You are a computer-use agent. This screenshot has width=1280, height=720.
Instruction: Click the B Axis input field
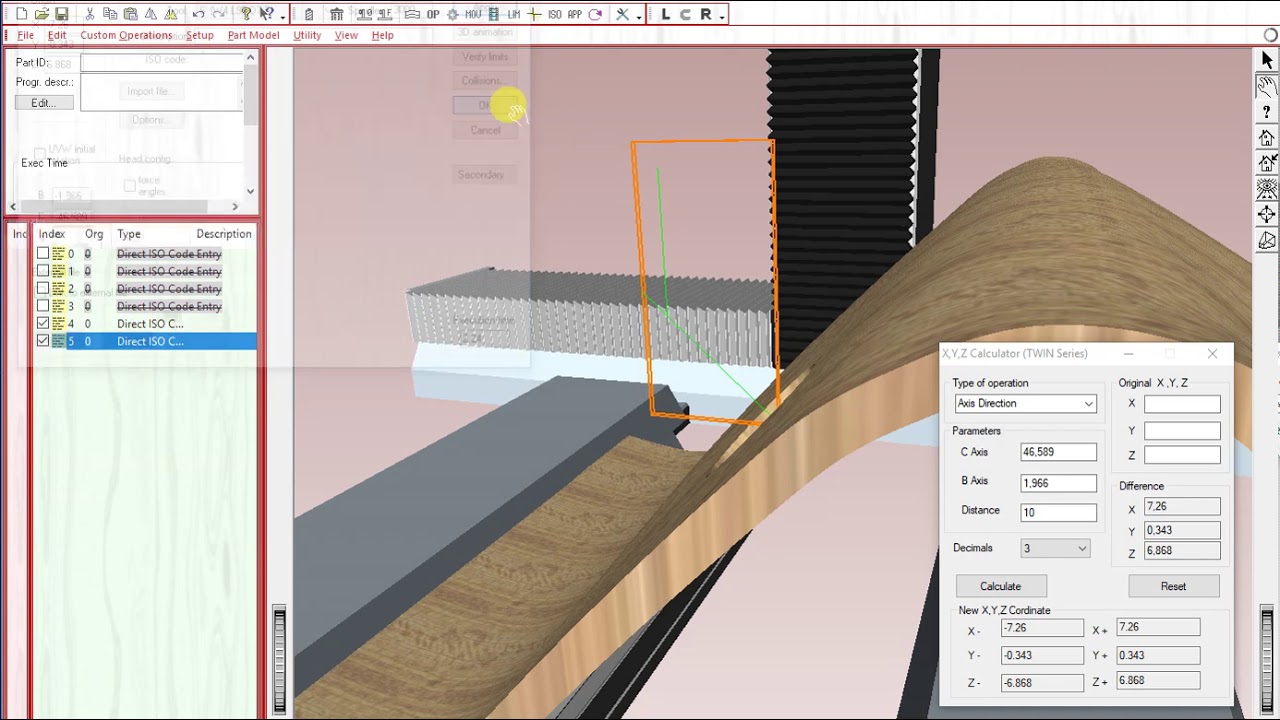[x=1058, y=482]
